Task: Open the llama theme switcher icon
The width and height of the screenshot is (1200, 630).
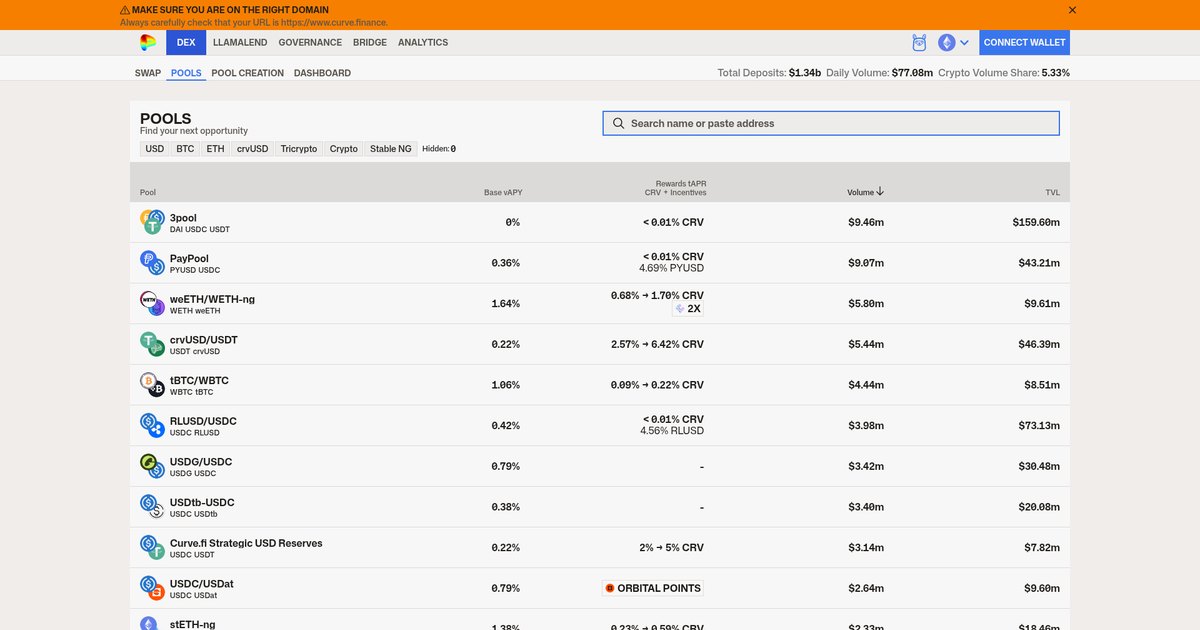Action: point(919,43)
